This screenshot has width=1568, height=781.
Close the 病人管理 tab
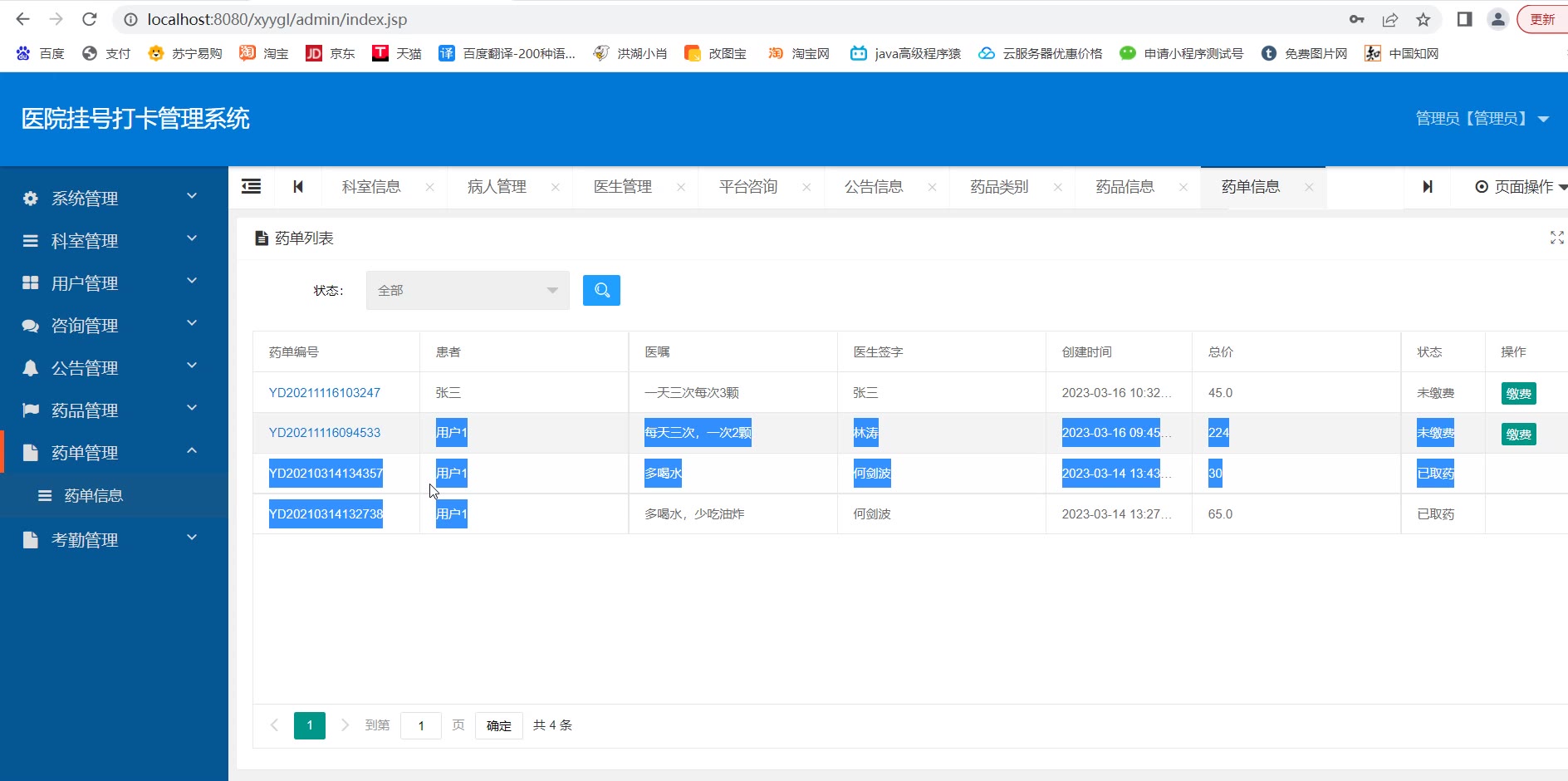tap(555, 187)
